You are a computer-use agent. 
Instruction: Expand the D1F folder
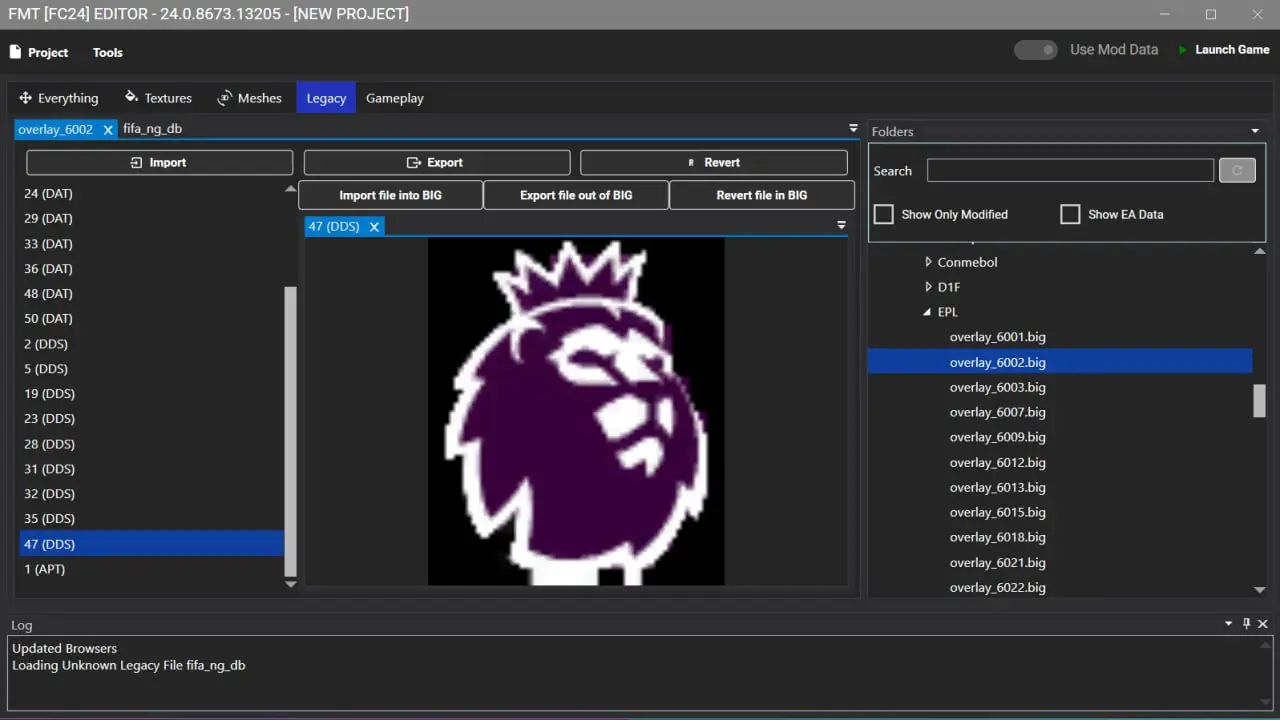click(928, 287)
